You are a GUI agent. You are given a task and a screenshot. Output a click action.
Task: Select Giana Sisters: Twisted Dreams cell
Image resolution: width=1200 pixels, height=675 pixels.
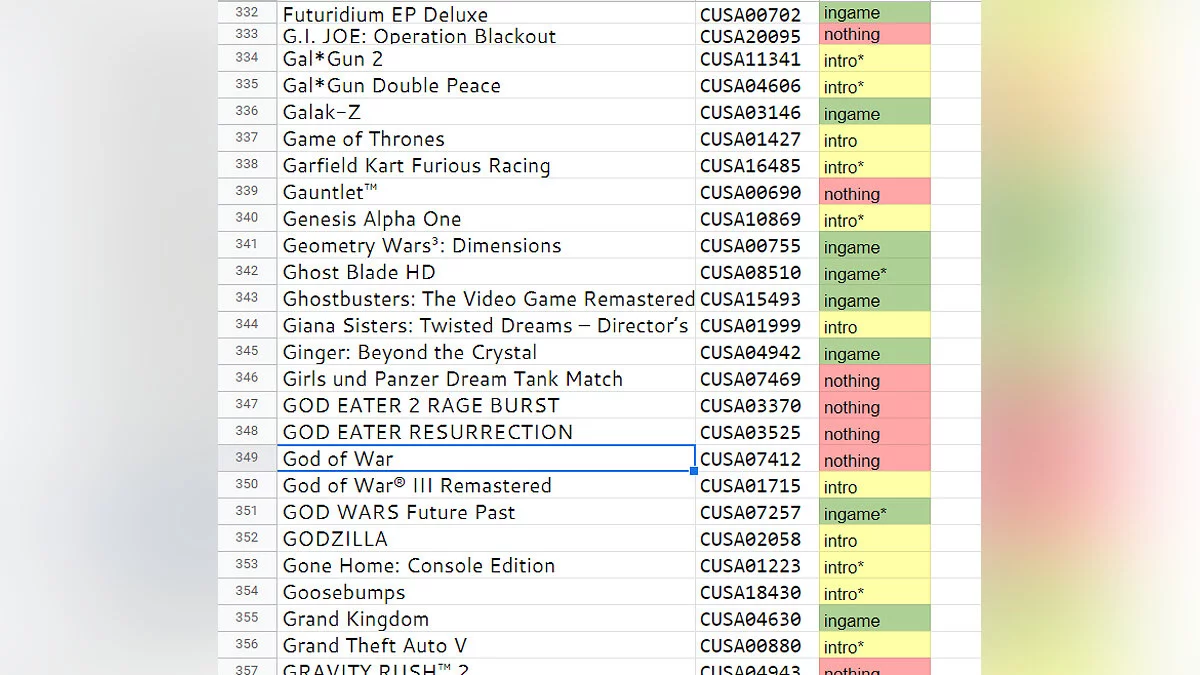[486, 326]
